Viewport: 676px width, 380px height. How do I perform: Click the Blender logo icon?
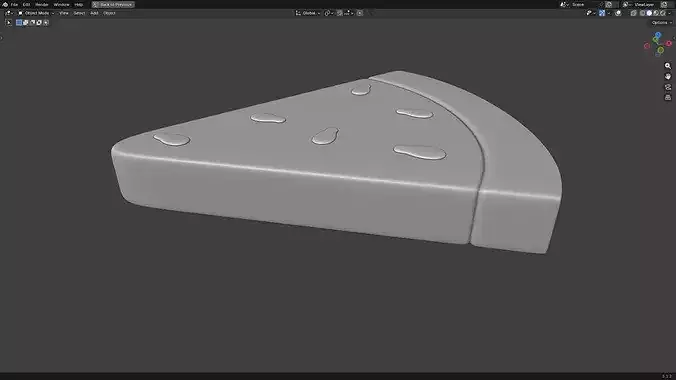click(5, 4)
